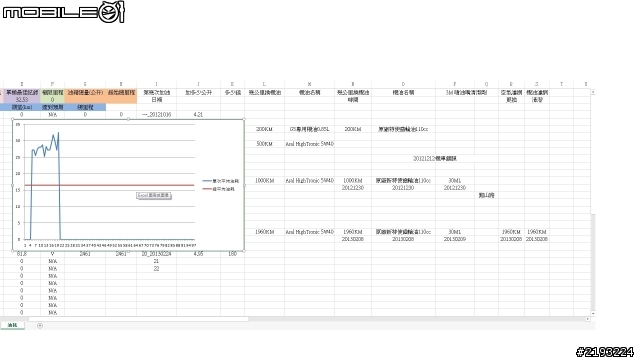Open the 油耗 sheet tab
This screenshot has width=640, height=360.
pos(12,325)
